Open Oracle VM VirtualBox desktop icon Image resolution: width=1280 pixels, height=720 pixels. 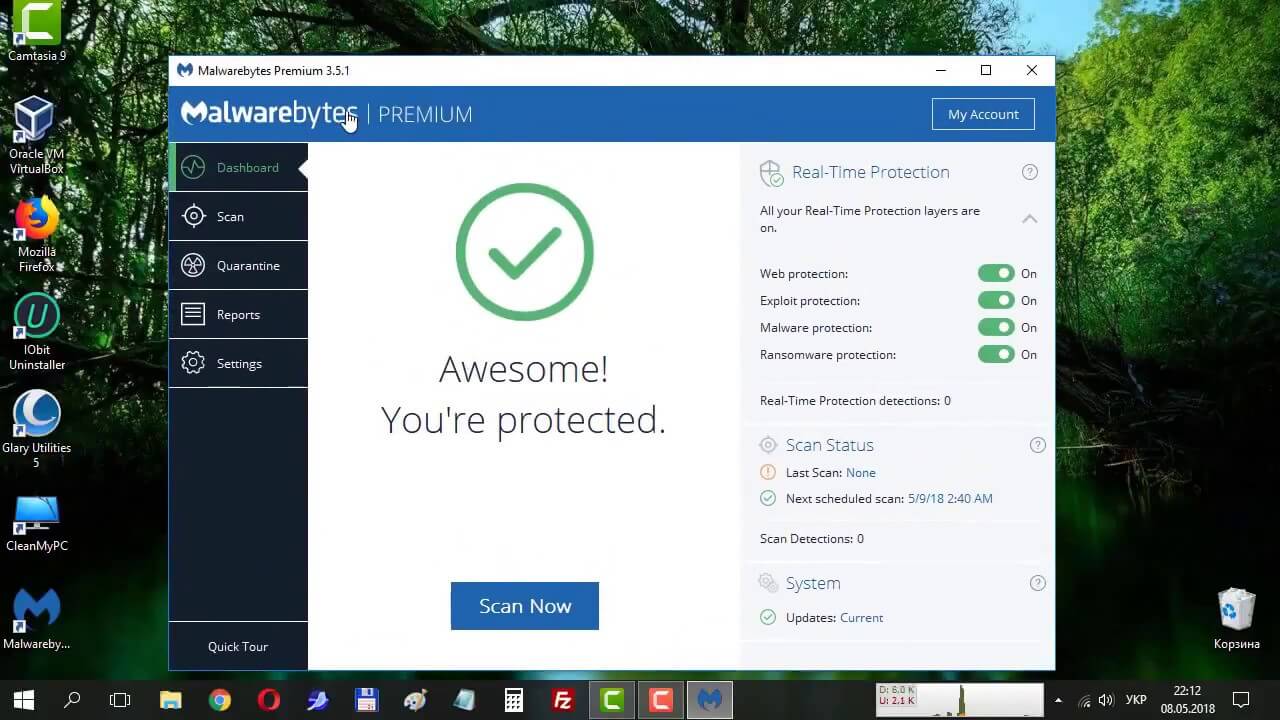tap(36, 135)
